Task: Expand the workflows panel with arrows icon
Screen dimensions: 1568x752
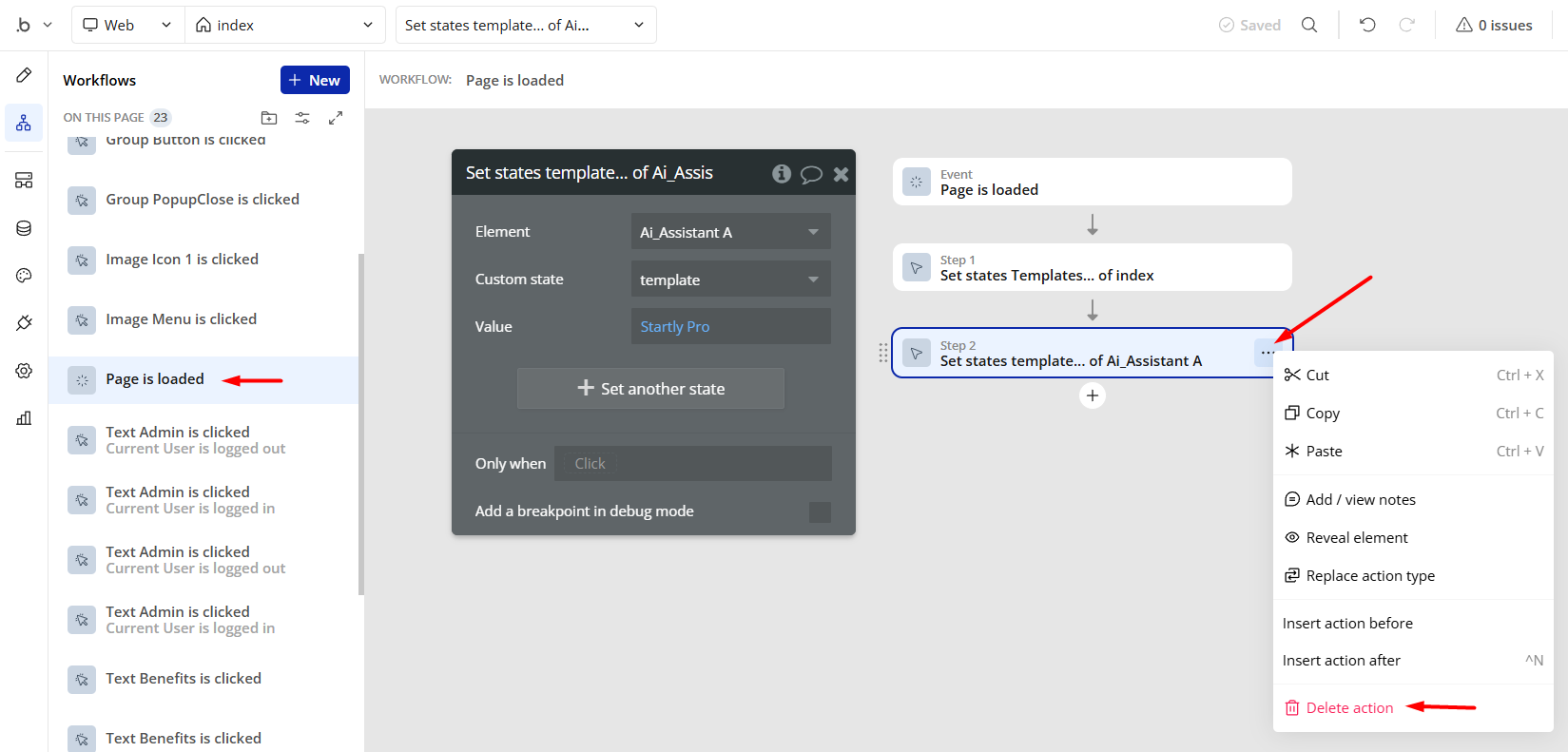Action: pos(336,118)
